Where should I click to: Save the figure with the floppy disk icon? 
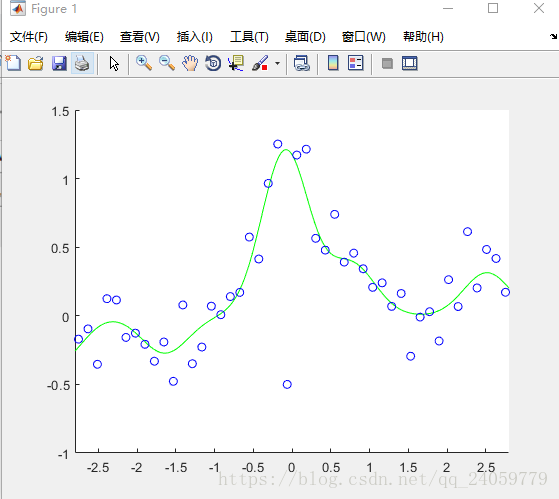[59, 63]
